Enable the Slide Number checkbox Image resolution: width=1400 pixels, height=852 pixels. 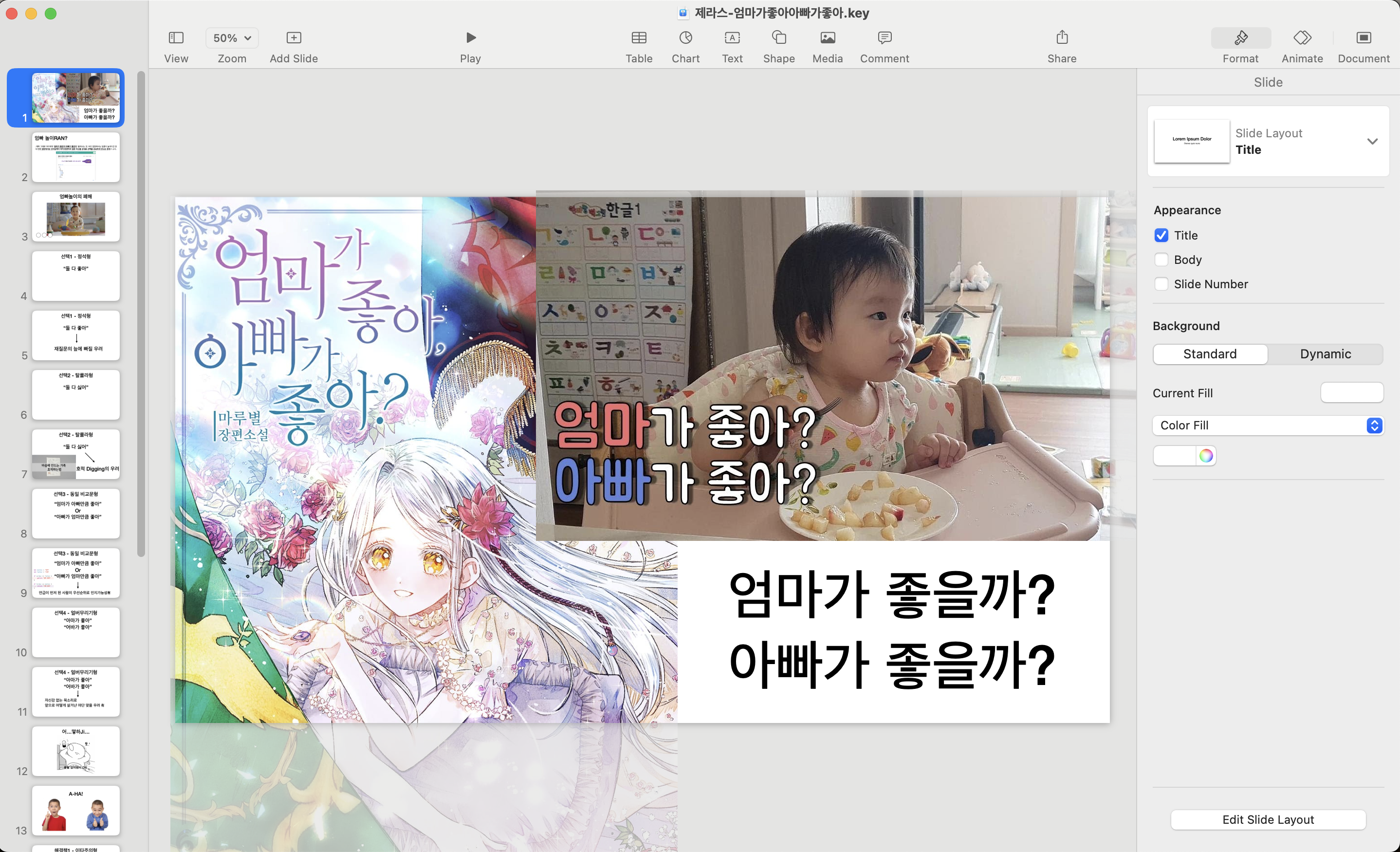pyautogui.click(x=1161, y=284)
